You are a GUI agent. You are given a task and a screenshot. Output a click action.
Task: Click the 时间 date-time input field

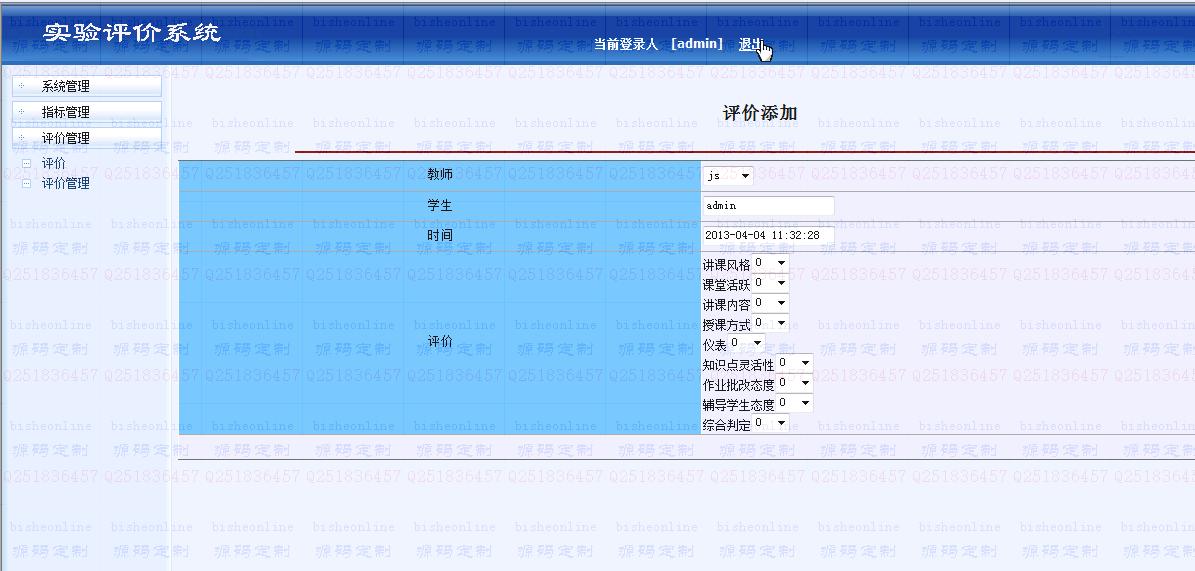(x=768, y=236)
